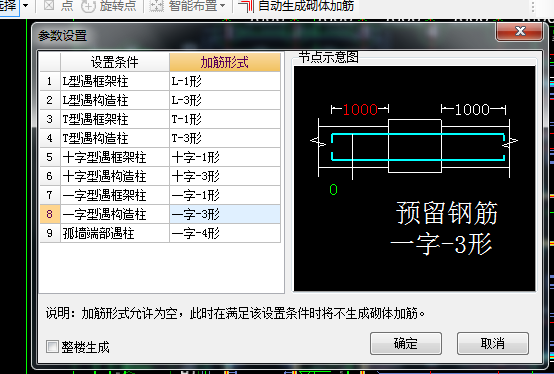The image size is (554, 374).
Task: Select row 十字型遇框架柱
Action: tap(115, 158)
